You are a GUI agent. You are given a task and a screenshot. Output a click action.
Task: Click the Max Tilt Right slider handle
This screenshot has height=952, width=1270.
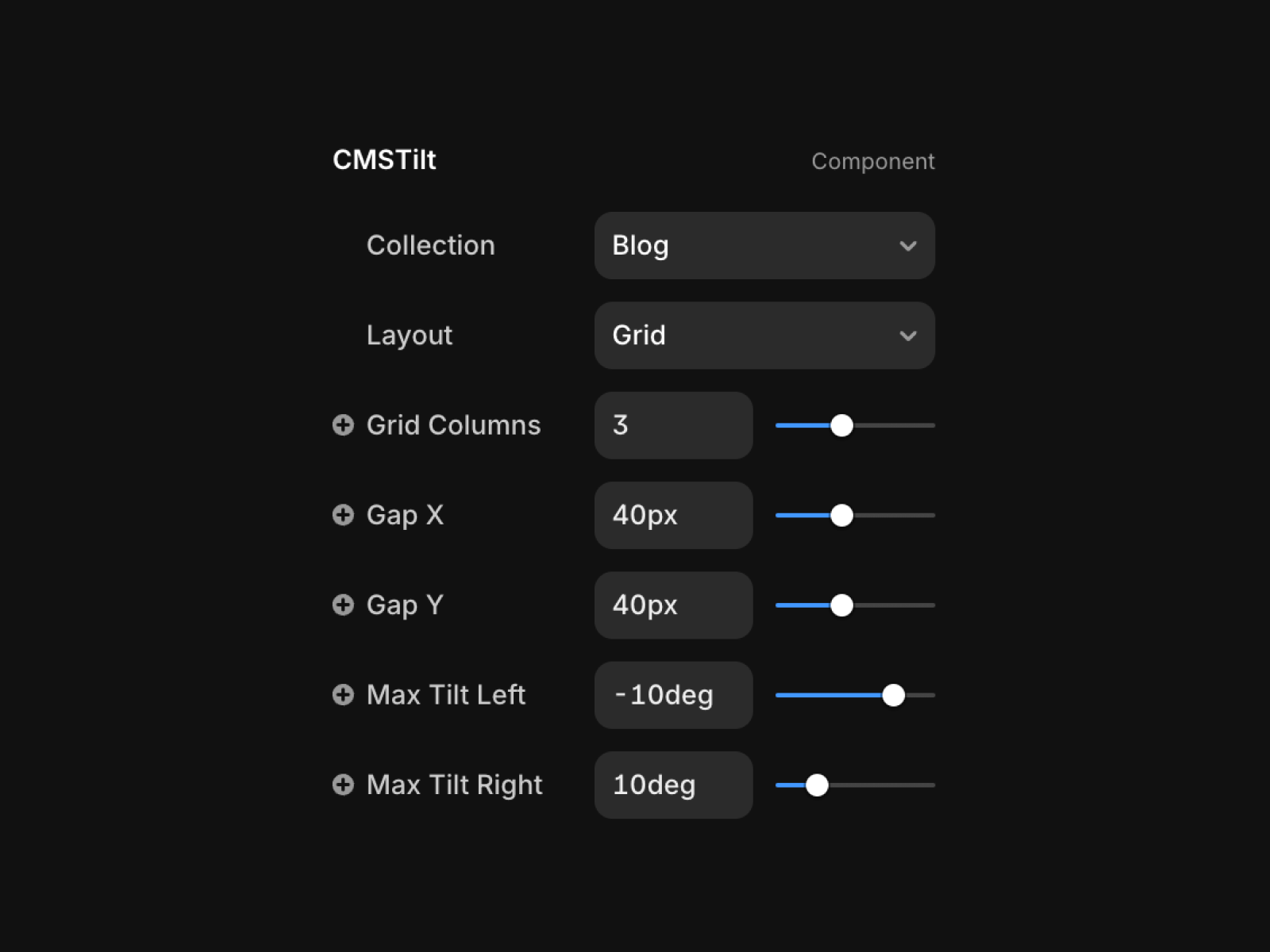coord(817,785)
